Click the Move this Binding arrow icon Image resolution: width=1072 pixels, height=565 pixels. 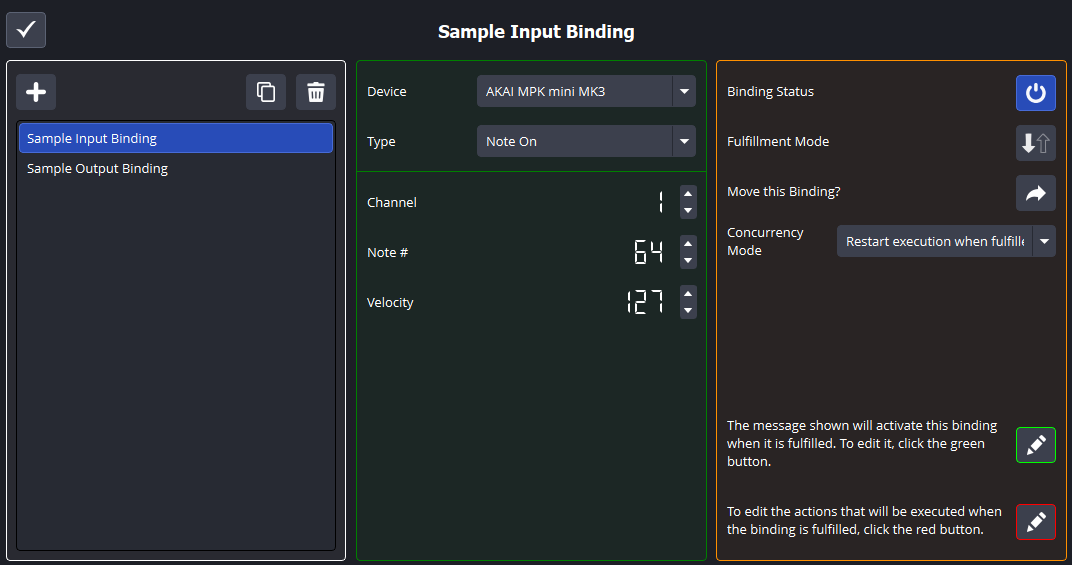[x=1035, y=193]
